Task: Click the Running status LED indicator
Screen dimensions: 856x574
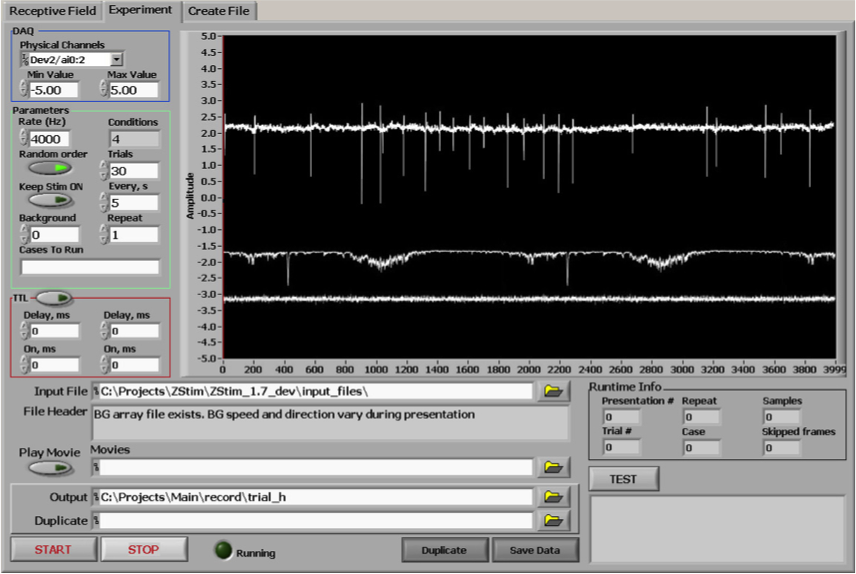Action: pos(224,551)
